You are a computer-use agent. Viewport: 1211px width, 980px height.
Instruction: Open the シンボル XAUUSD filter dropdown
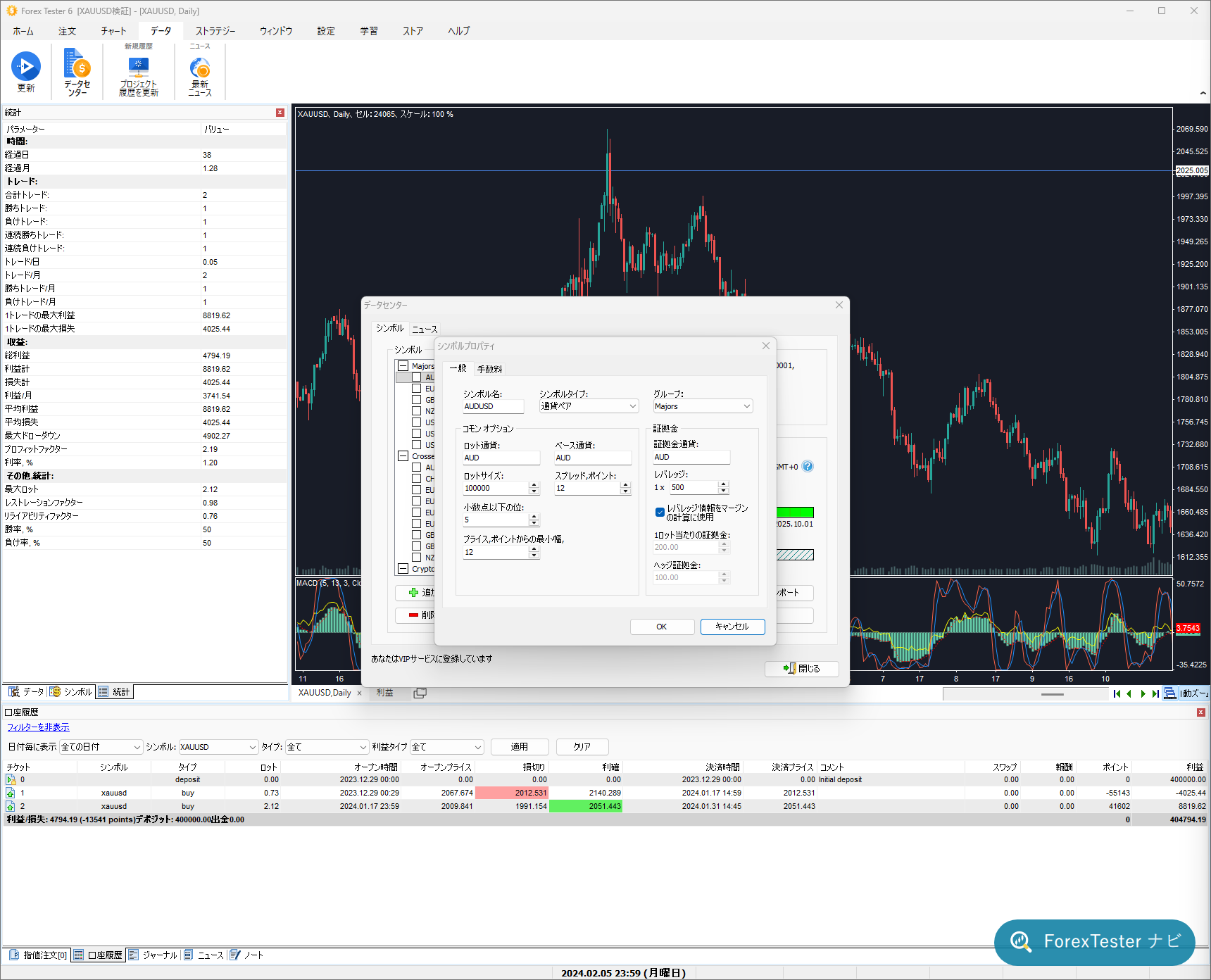(x=218, y=747)
